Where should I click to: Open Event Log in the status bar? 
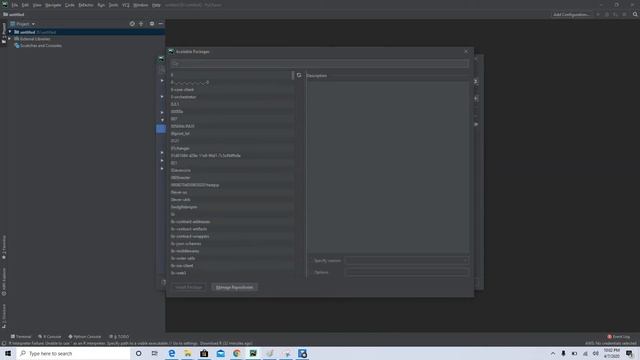619,337
